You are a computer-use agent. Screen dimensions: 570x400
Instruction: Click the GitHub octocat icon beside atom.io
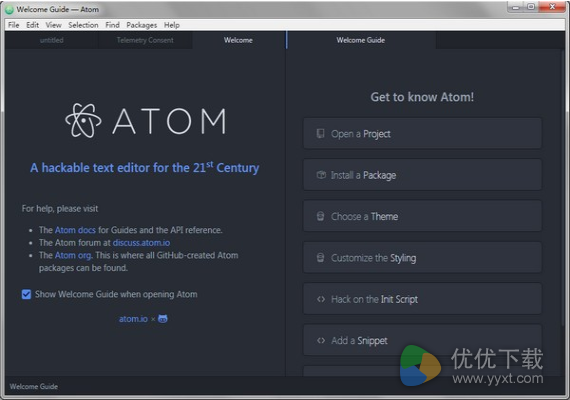click(x=163, y=319)
